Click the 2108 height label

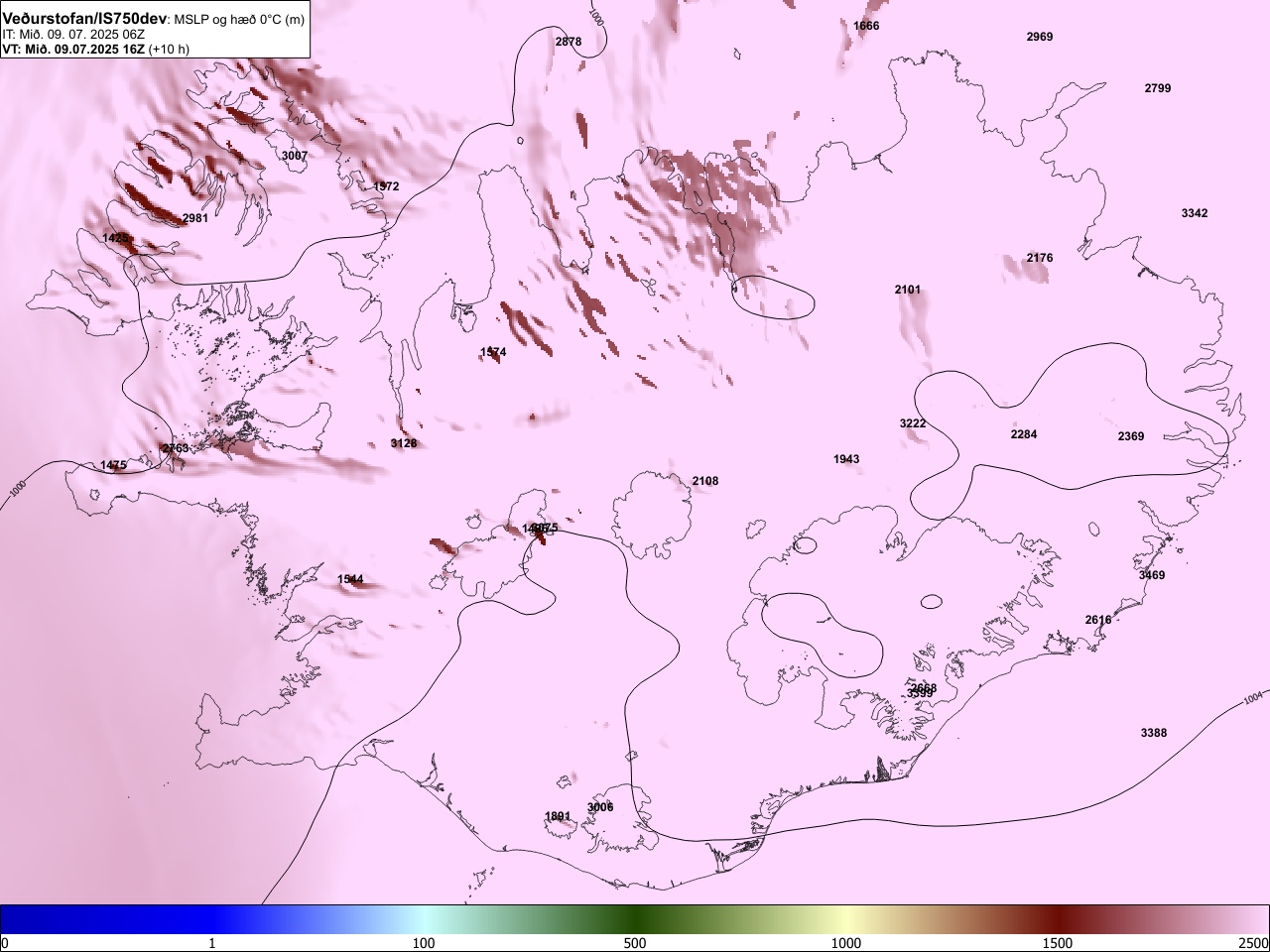click(x=705, y=481)
